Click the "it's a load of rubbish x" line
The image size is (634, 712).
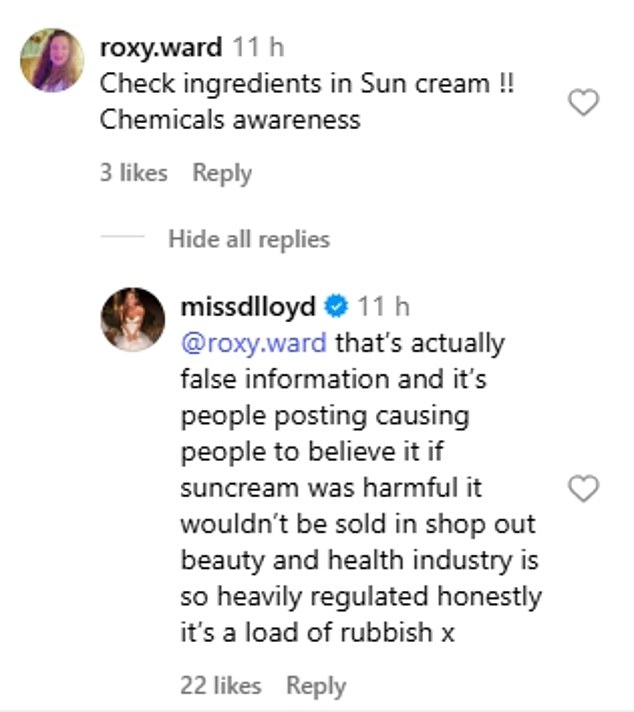tap(318, 633)
